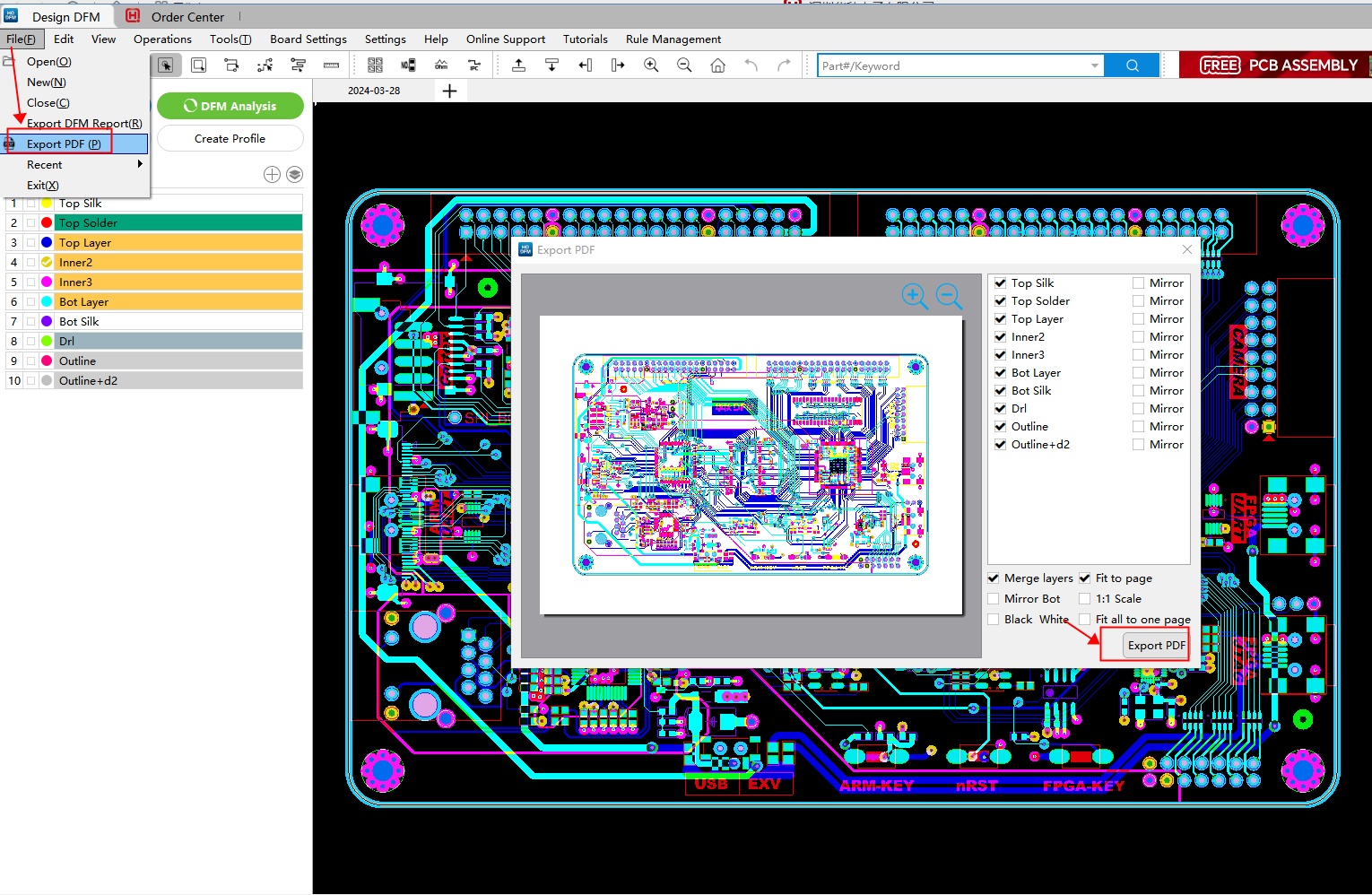Viewport: 1372px width, 895px height.
Task: Uncheck the Top Silk layer in Export PDF
Action: pos(1000,283)
